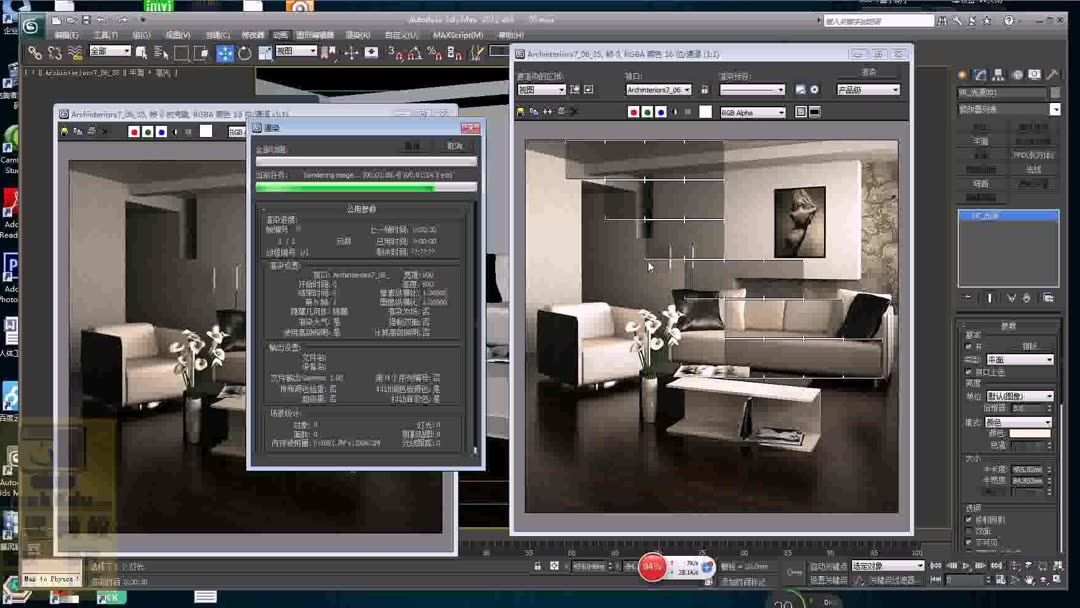
Task: Select the Rotate tool in main toolbar
Action: coord(244,52)
